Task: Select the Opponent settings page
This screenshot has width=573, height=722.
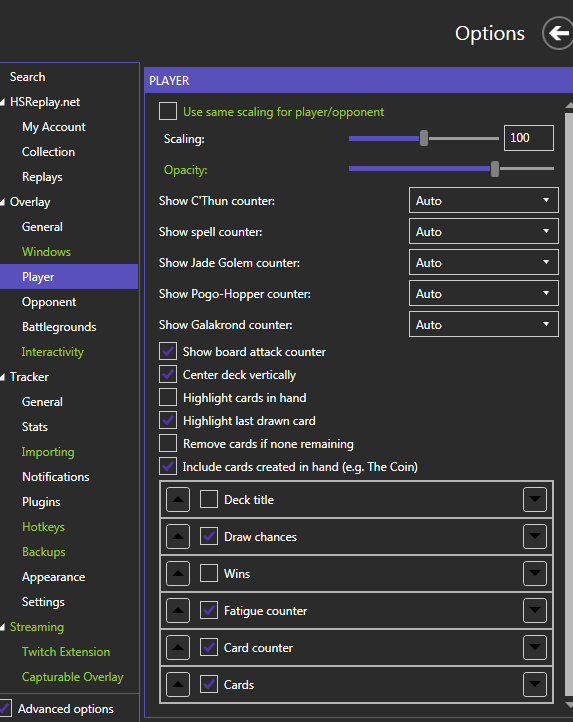Action: click(x=49, y=302)
